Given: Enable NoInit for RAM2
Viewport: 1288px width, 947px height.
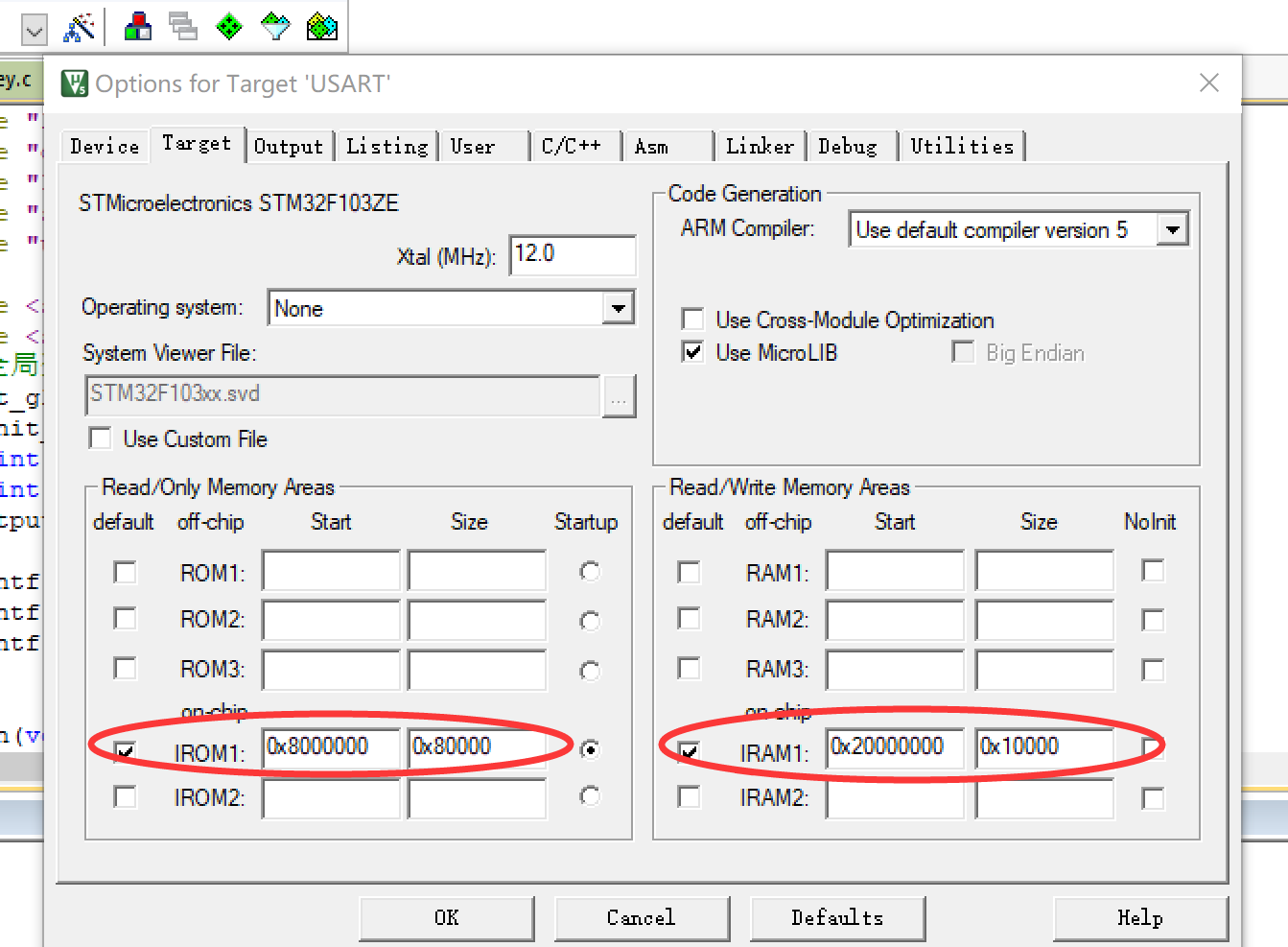Looking at the screenshot, I should coord(1153,621).
